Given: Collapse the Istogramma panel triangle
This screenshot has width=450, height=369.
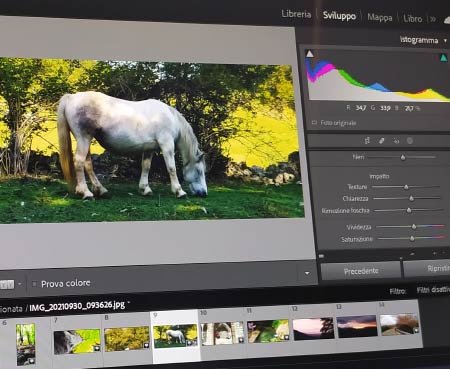Looking at the screenshot, I should [445, 41].
